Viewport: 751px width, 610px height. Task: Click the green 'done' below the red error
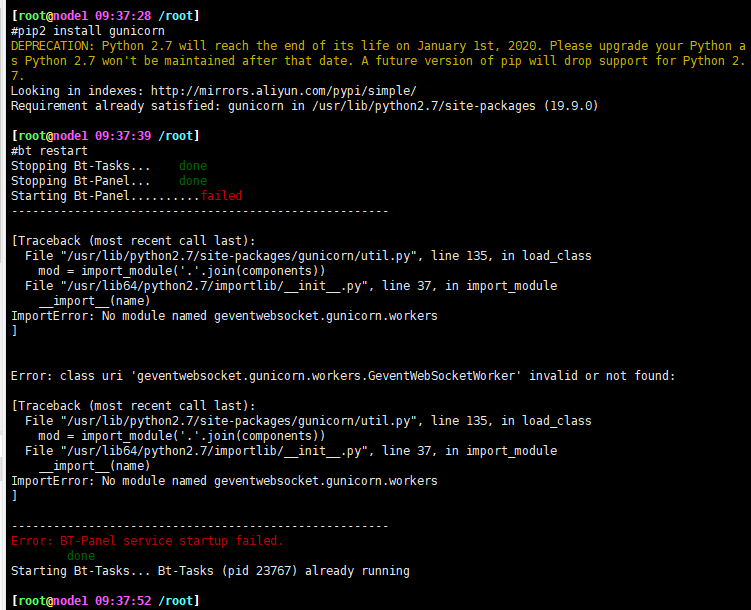pyautogui.click(x=81, y=556)
